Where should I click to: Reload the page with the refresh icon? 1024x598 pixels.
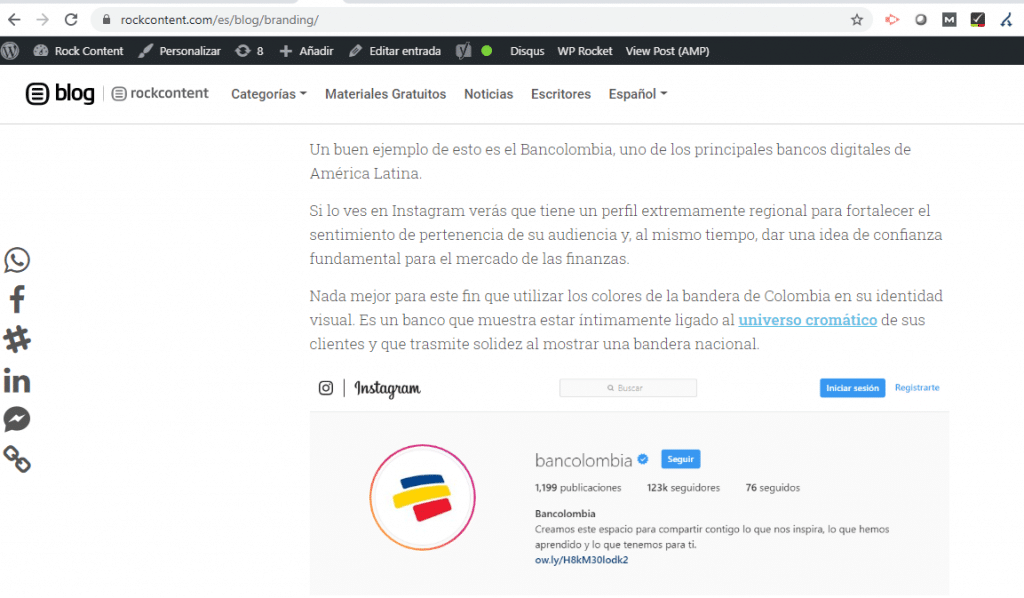pos(71,20)
